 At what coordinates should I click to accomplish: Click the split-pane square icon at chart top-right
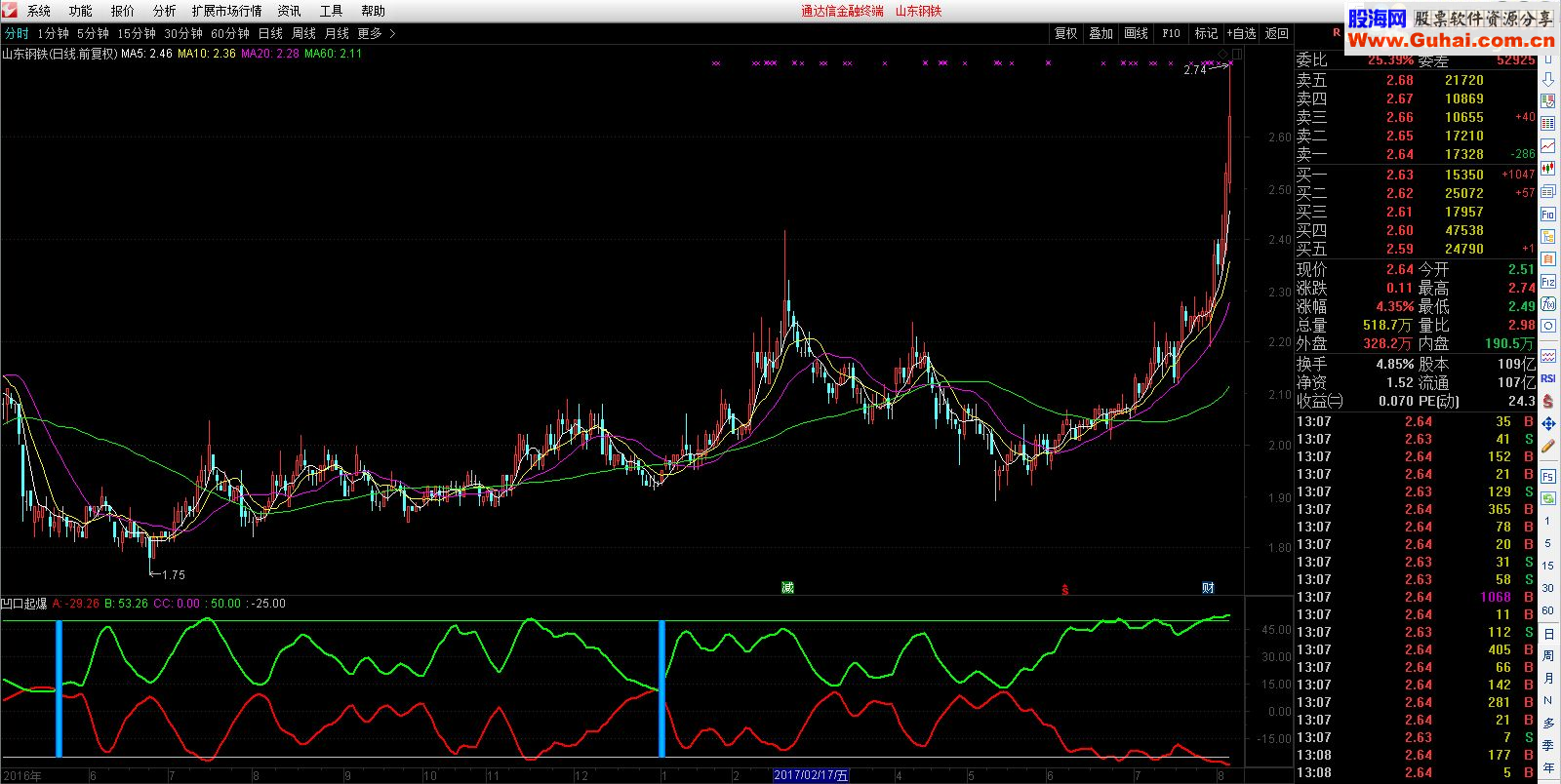coord(1237,53)
